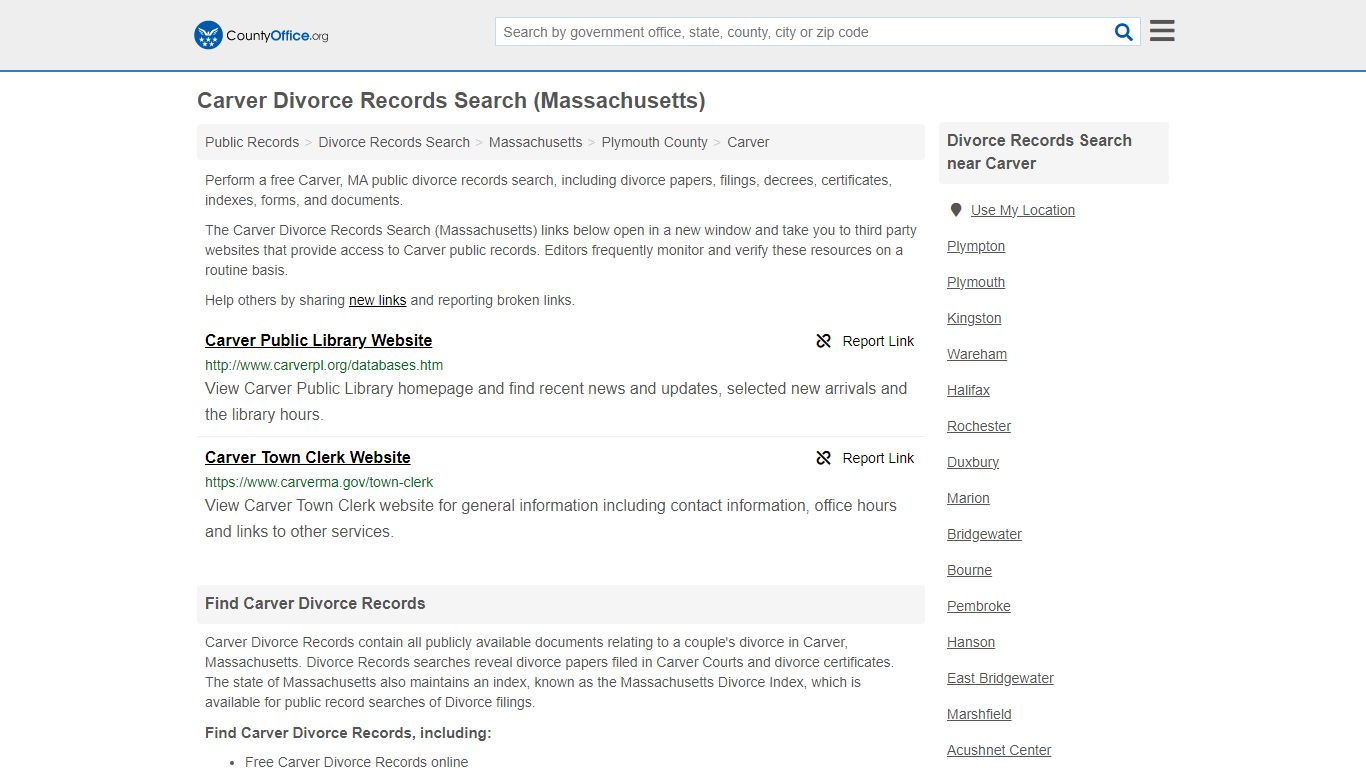Screen dimensions: 1366x768
Task: Visit the carverpl.org databases URL
Action: coord(324,365)
